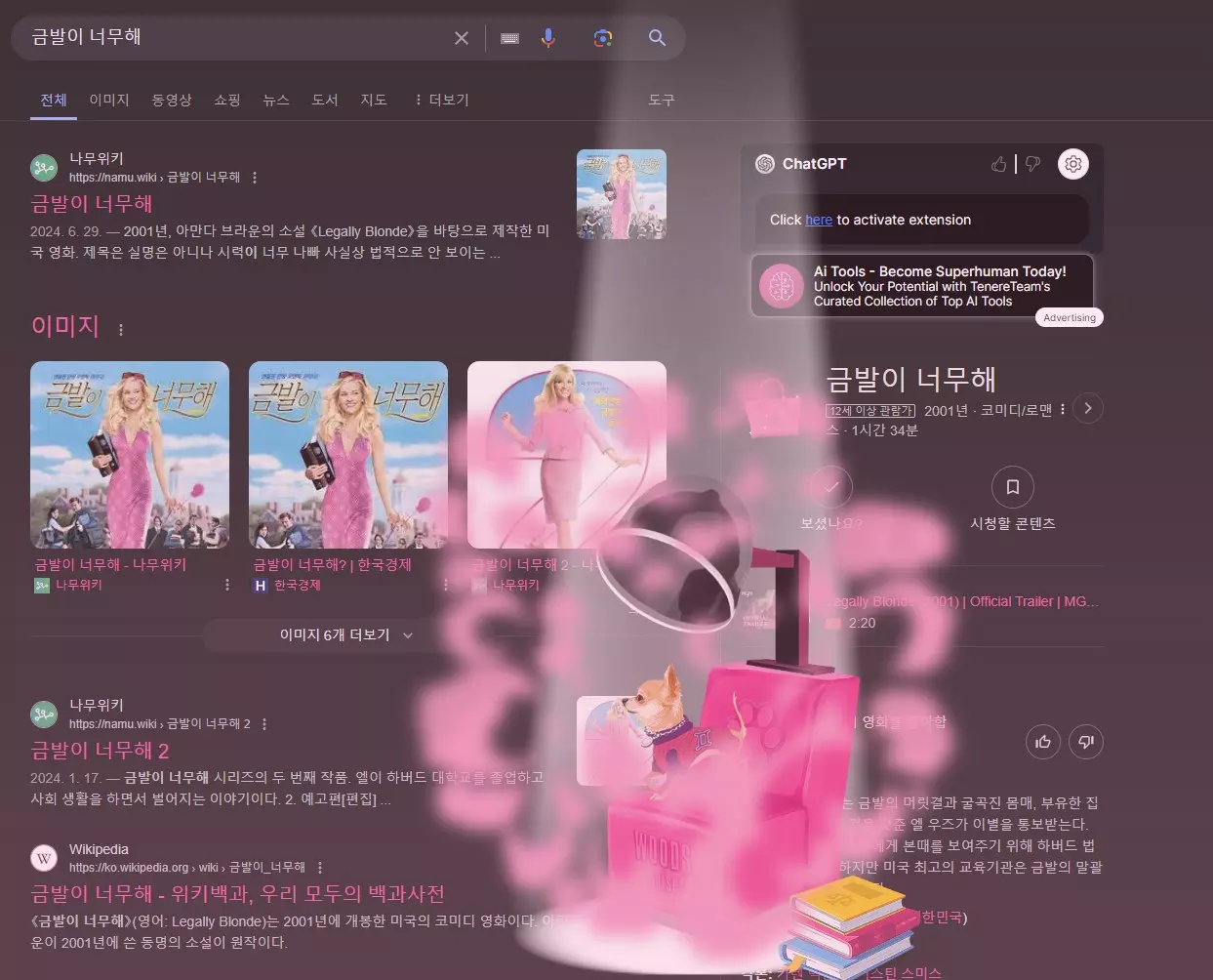Click the 한국경제 favicon on the second image
The image size is (1213, 980).
click(x=259, y=585)
